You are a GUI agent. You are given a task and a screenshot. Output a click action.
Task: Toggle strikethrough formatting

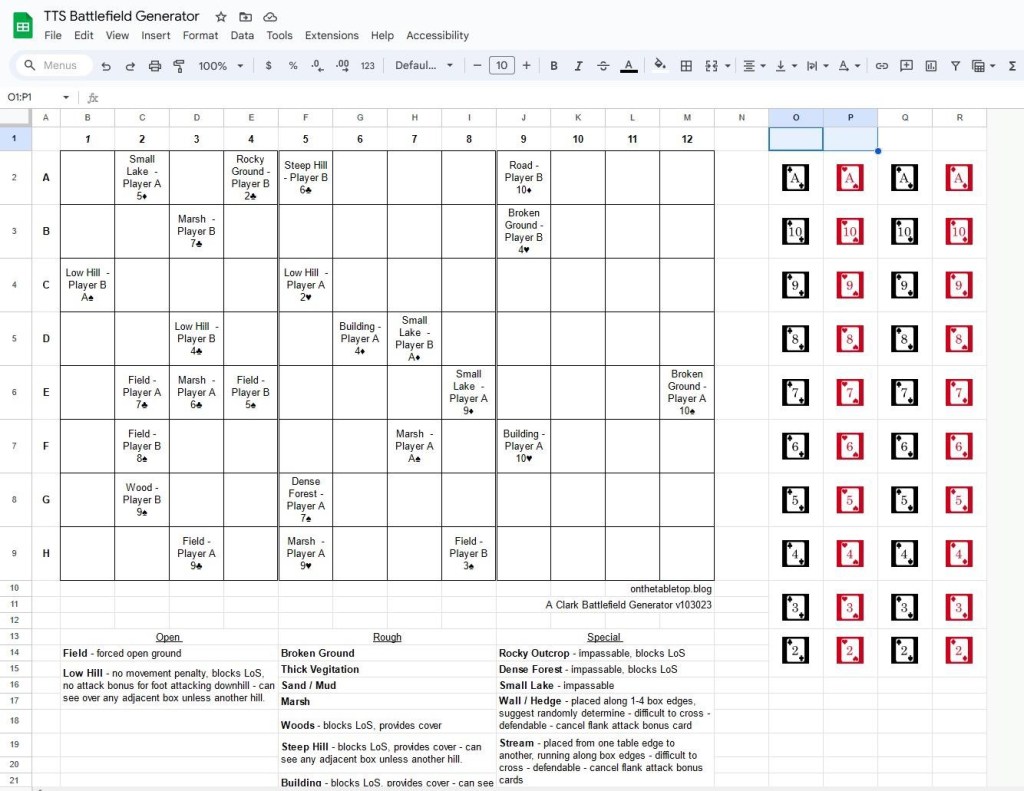603,66
